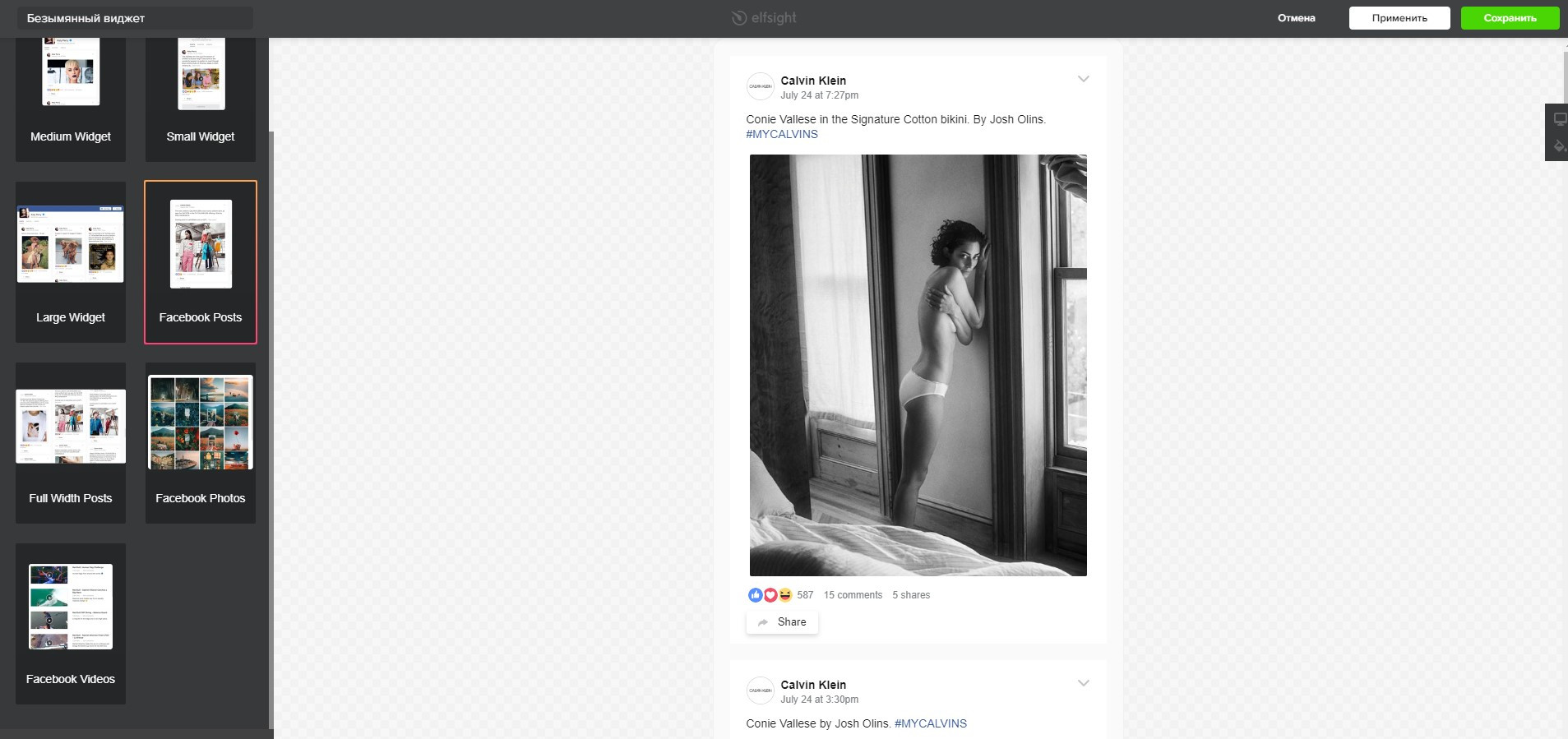Viewport: 1568px width, 739px height.
Task: Click the desktop preview monitor icon
Action: (x=1559, y=119)
